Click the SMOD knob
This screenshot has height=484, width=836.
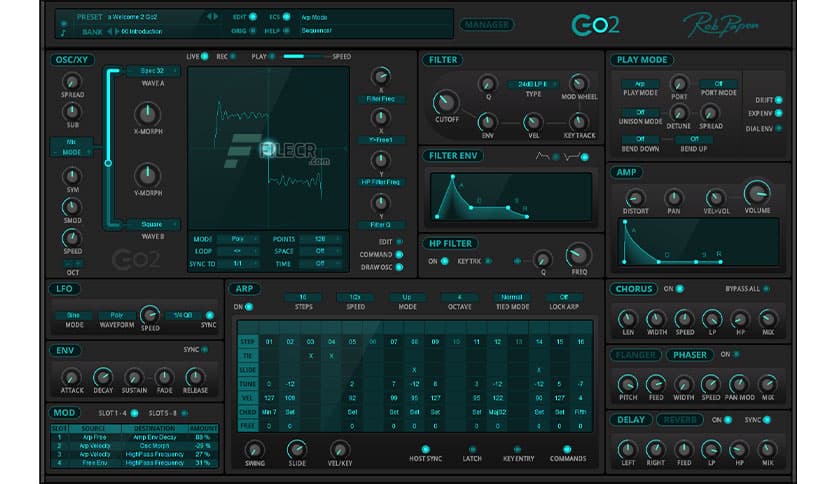(x=71, y=207)
